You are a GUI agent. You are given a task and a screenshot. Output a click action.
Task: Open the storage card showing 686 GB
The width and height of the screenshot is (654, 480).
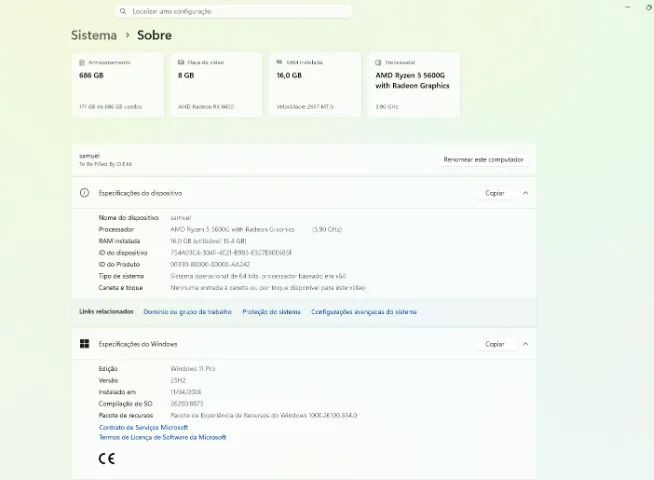tap(118, 85)
